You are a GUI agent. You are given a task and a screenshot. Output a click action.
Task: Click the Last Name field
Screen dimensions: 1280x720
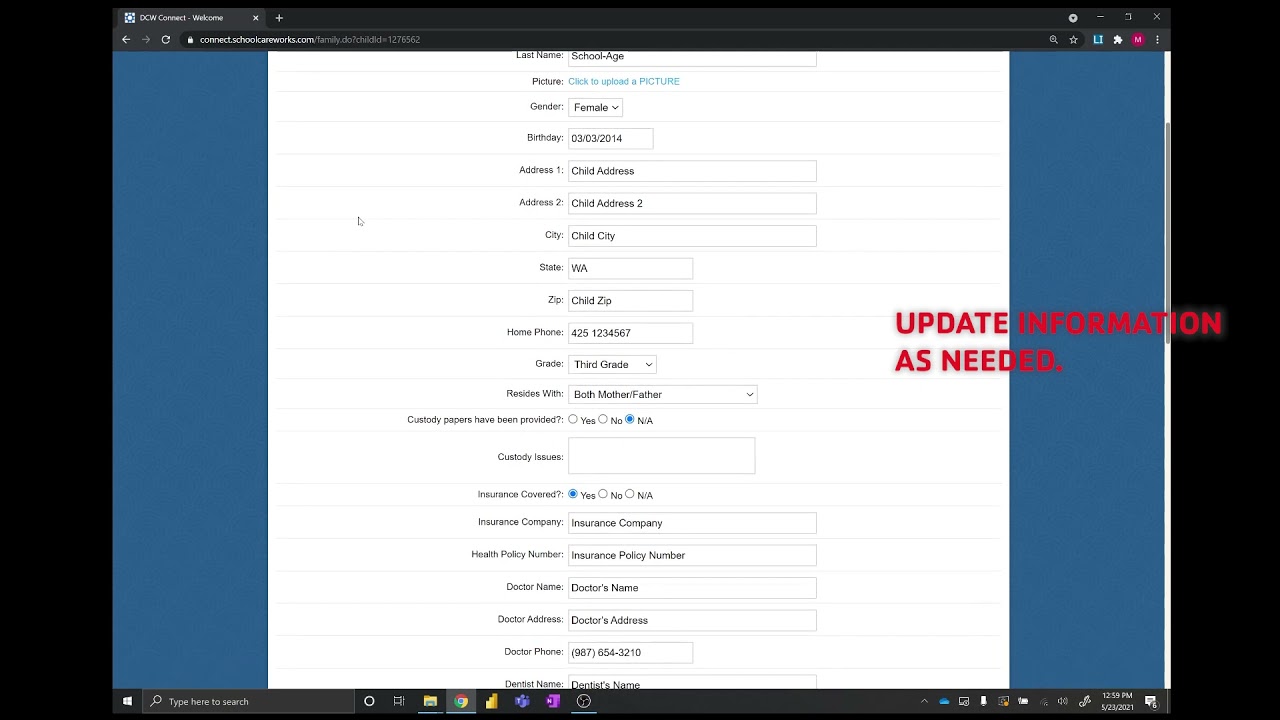pos(692,58)
